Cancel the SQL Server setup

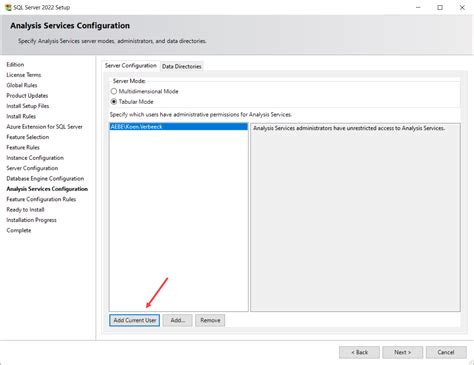(x=446, y=352)
